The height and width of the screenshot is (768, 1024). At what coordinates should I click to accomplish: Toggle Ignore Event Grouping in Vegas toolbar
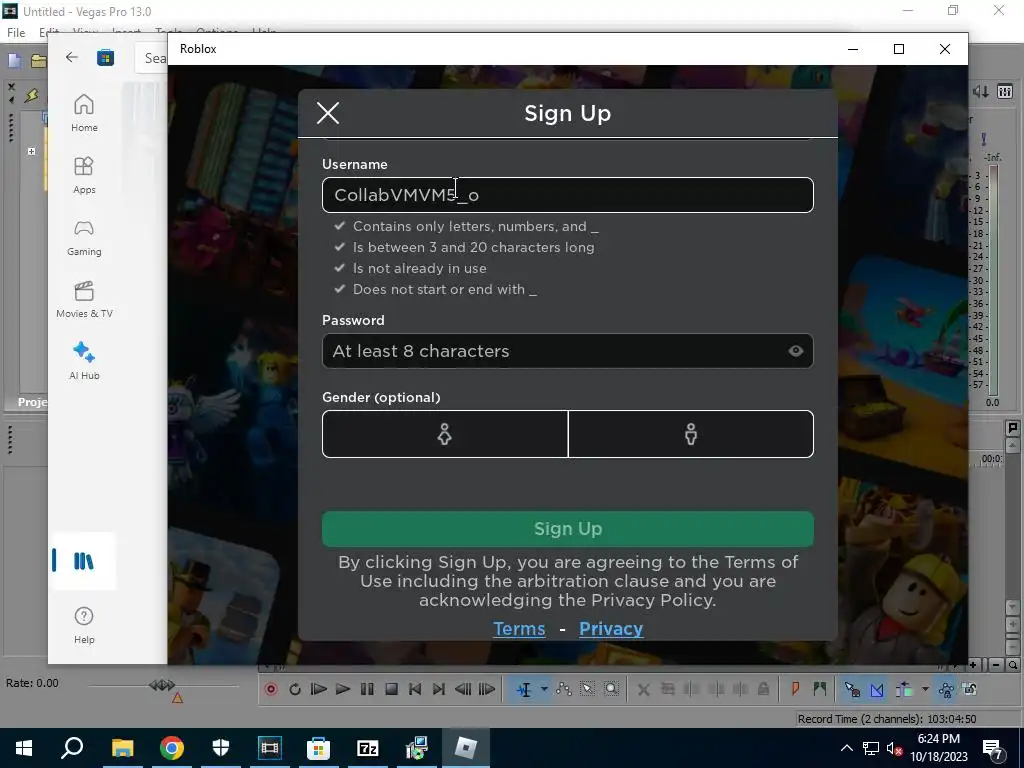click(x=970, y=689)
